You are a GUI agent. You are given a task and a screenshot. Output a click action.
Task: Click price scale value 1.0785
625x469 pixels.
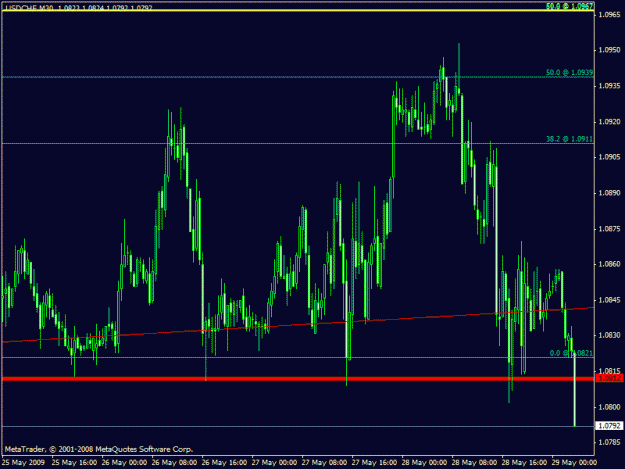tap(609, 442)
